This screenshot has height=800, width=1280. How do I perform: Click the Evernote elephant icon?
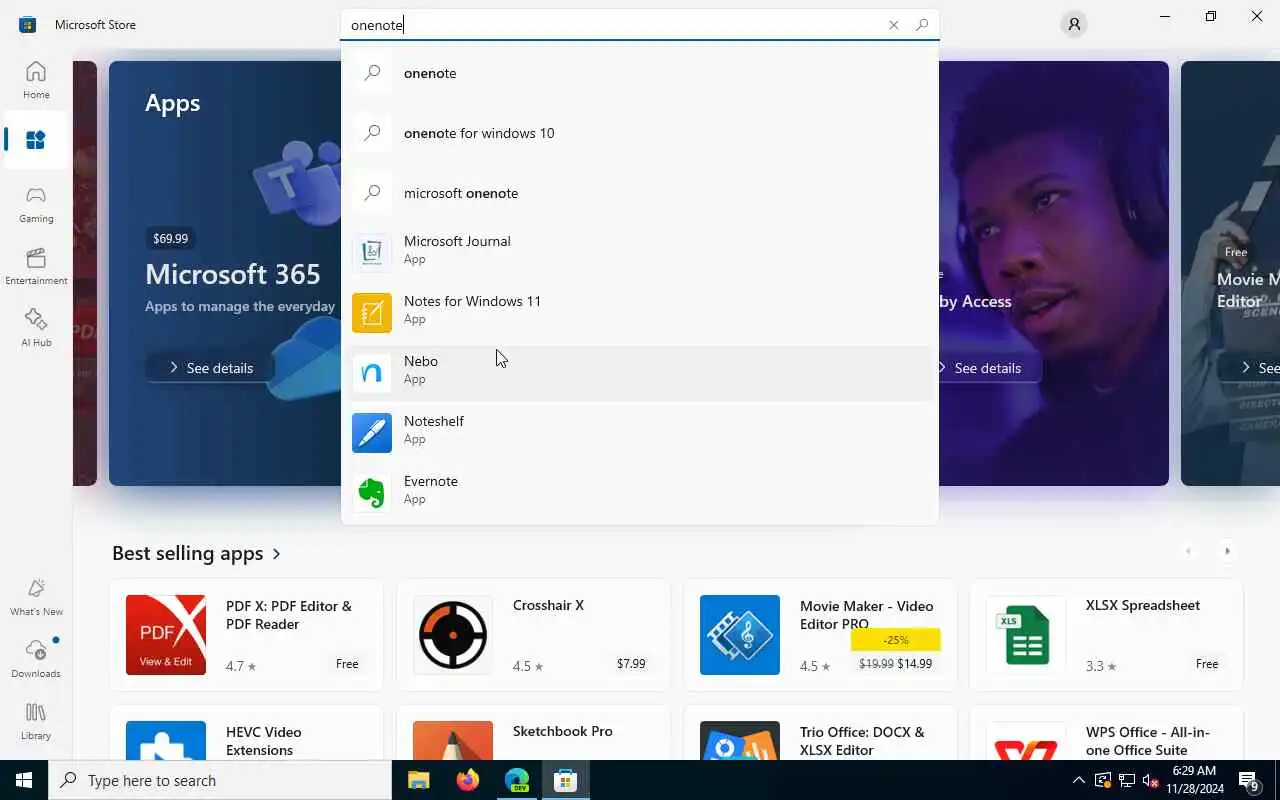click(x=372, y=493)
